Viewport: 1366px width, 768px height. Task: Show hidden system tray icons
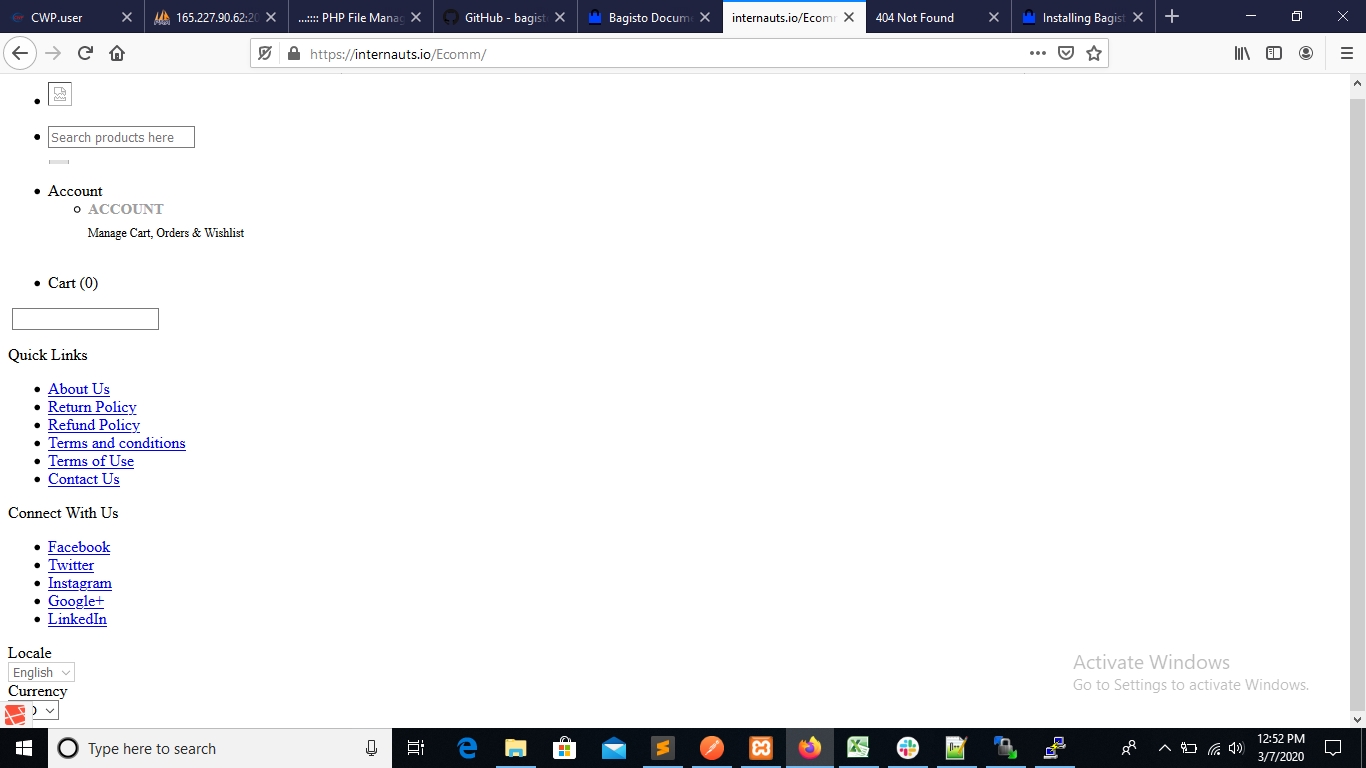pyautogui.click(x=1164, y=748)
